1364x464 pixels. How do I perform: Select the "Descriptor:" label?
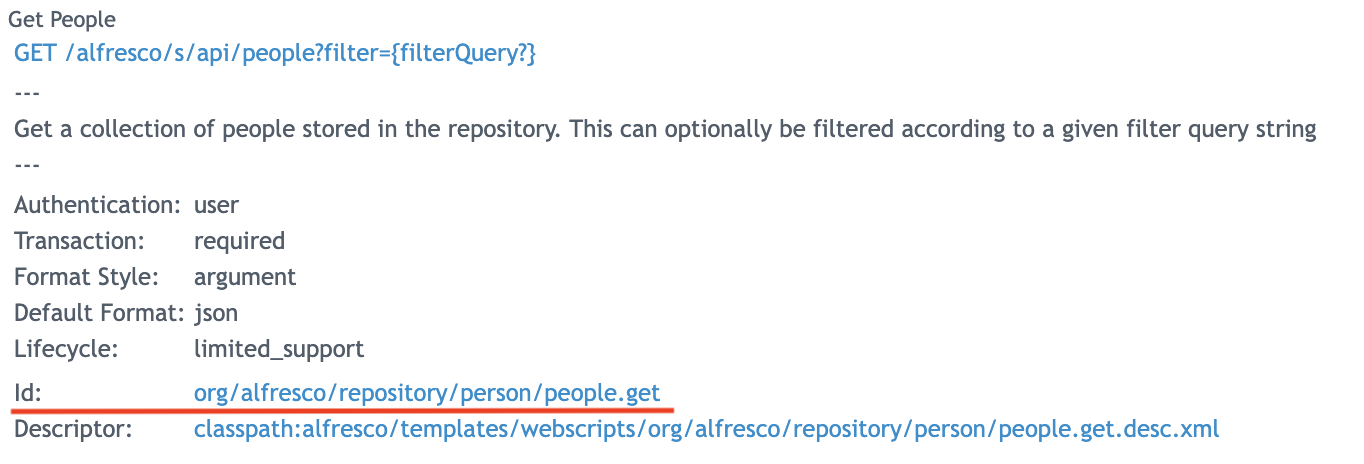tap(72, 430)
